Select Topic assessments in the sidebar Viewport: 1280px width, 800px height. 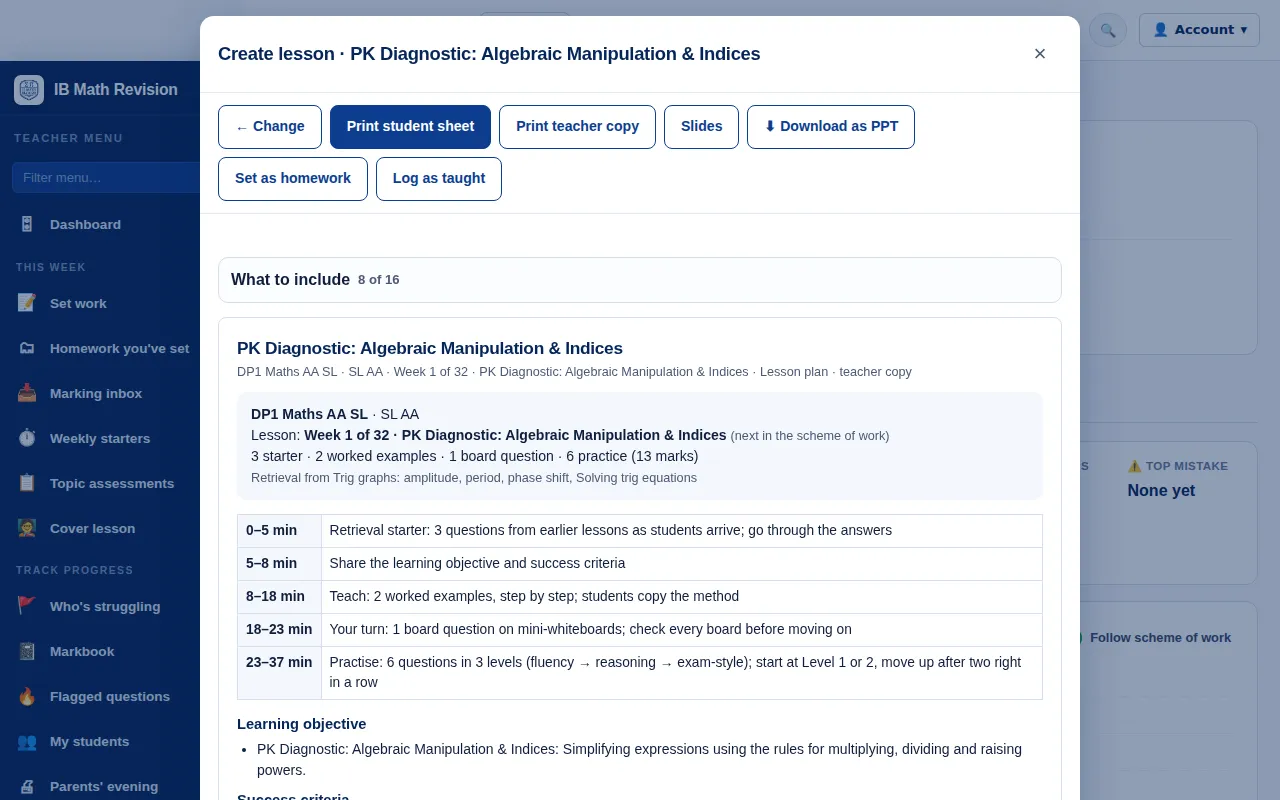100,483
